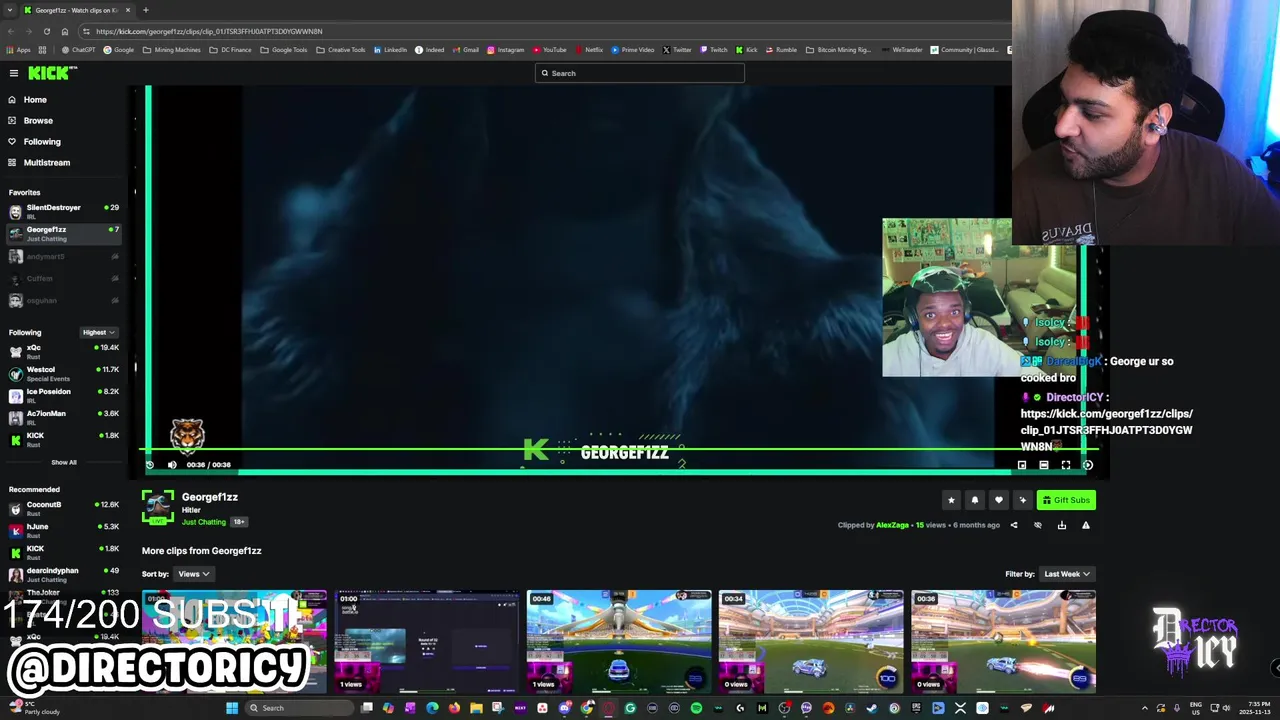Click Georgef1zz channel avatar
The width and height of the screenshot is (1280, 720).
tap(158, 508)
